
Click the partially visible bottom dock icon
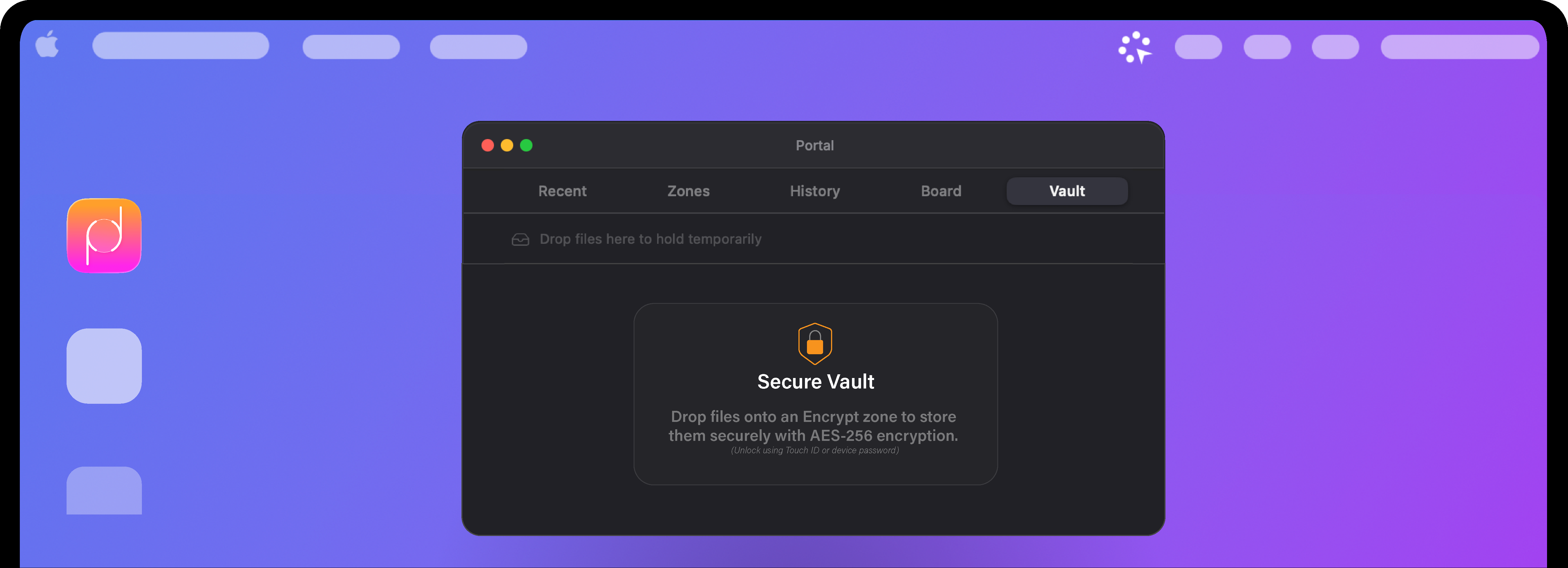104,490
